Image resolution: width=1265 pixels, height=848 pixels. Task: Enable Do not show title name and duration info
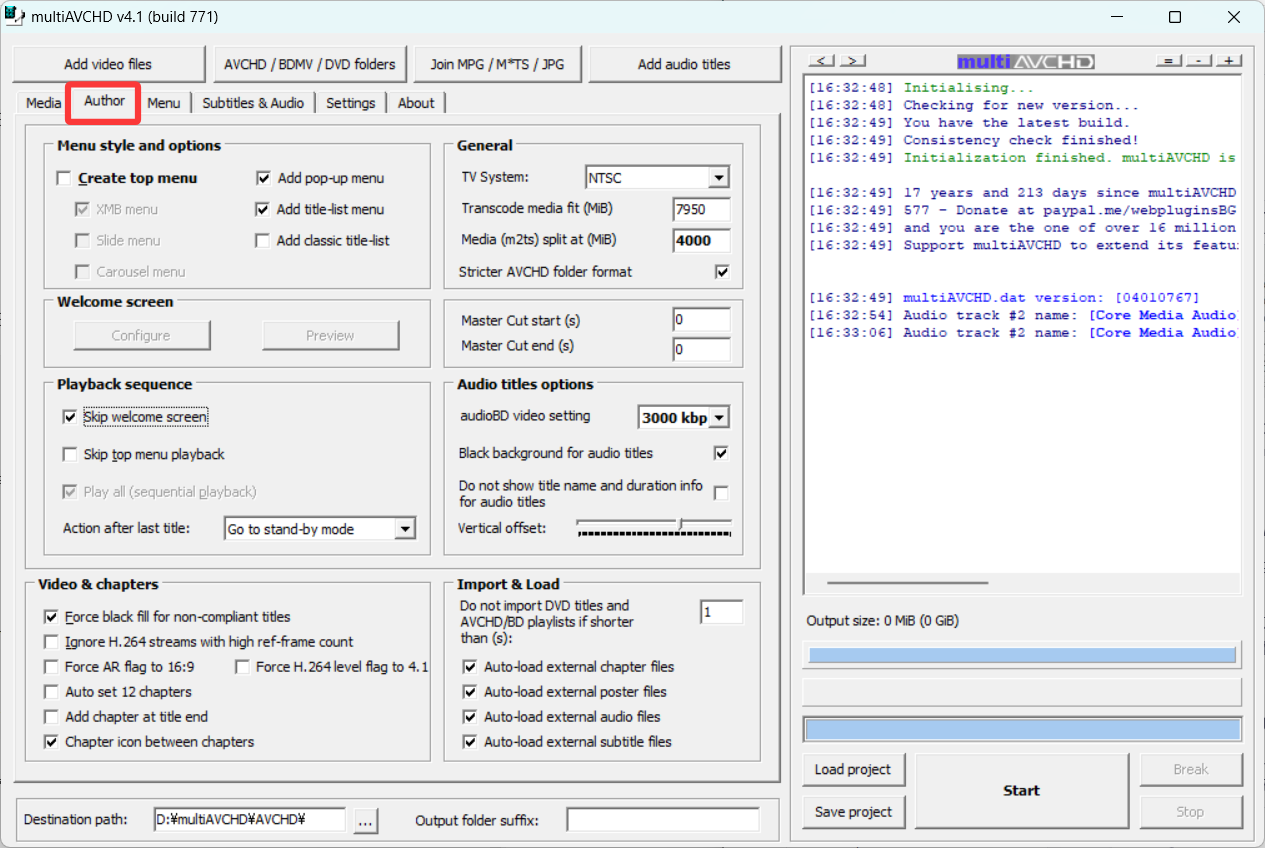tap(721, 493)
